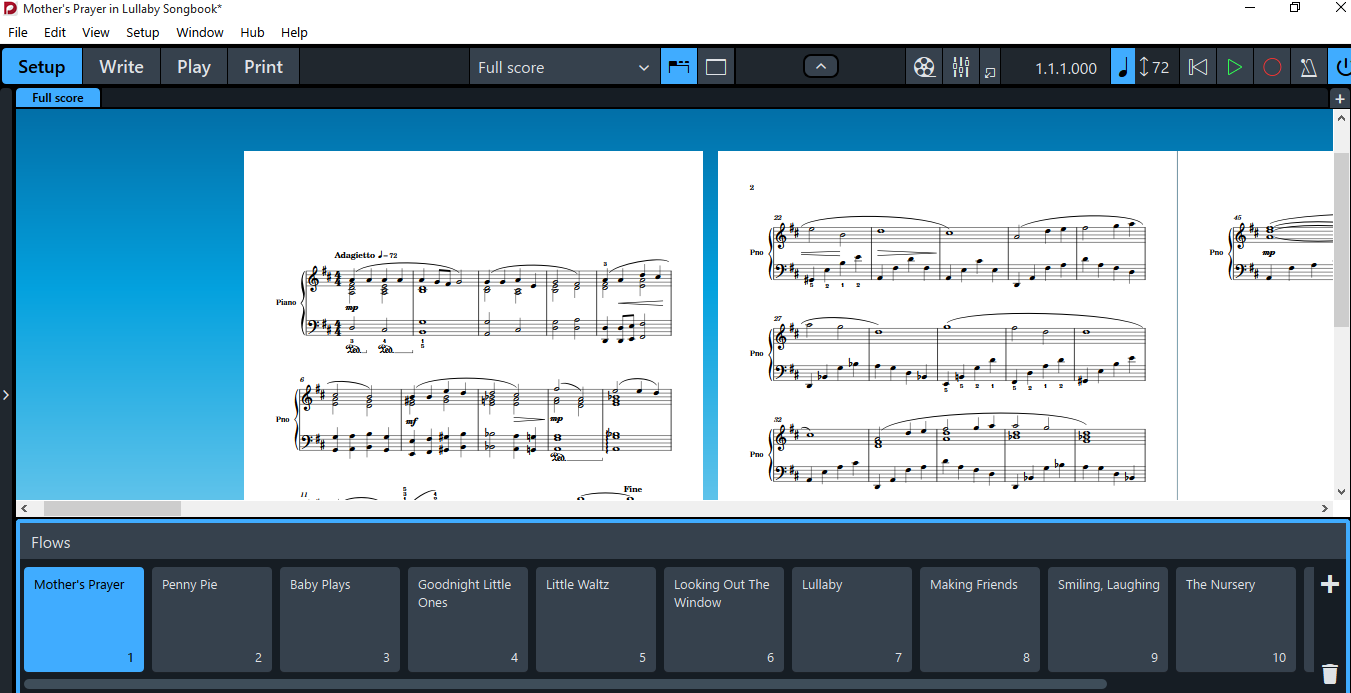Select the Full score document tab
The height and width of the screenshot is (693, 1351).
[x=58, y=97]
